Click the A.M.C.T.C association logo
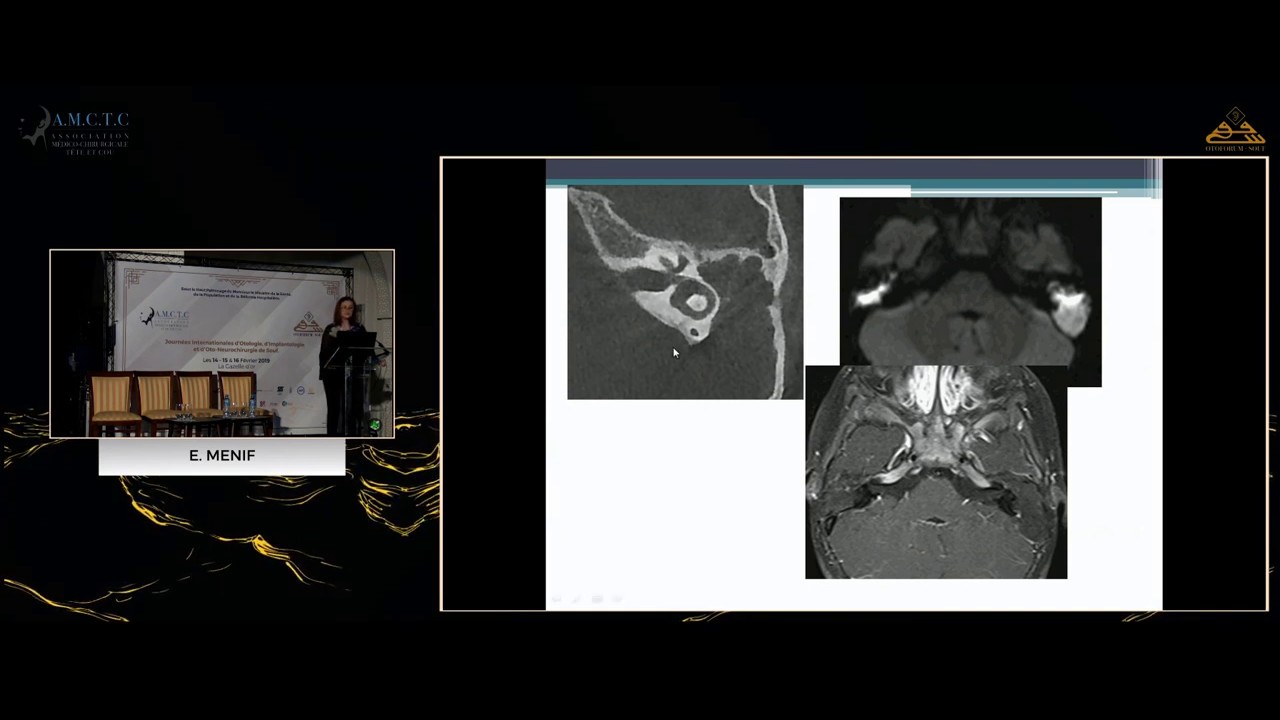The image size is (1280, 720). coord(75,130)
